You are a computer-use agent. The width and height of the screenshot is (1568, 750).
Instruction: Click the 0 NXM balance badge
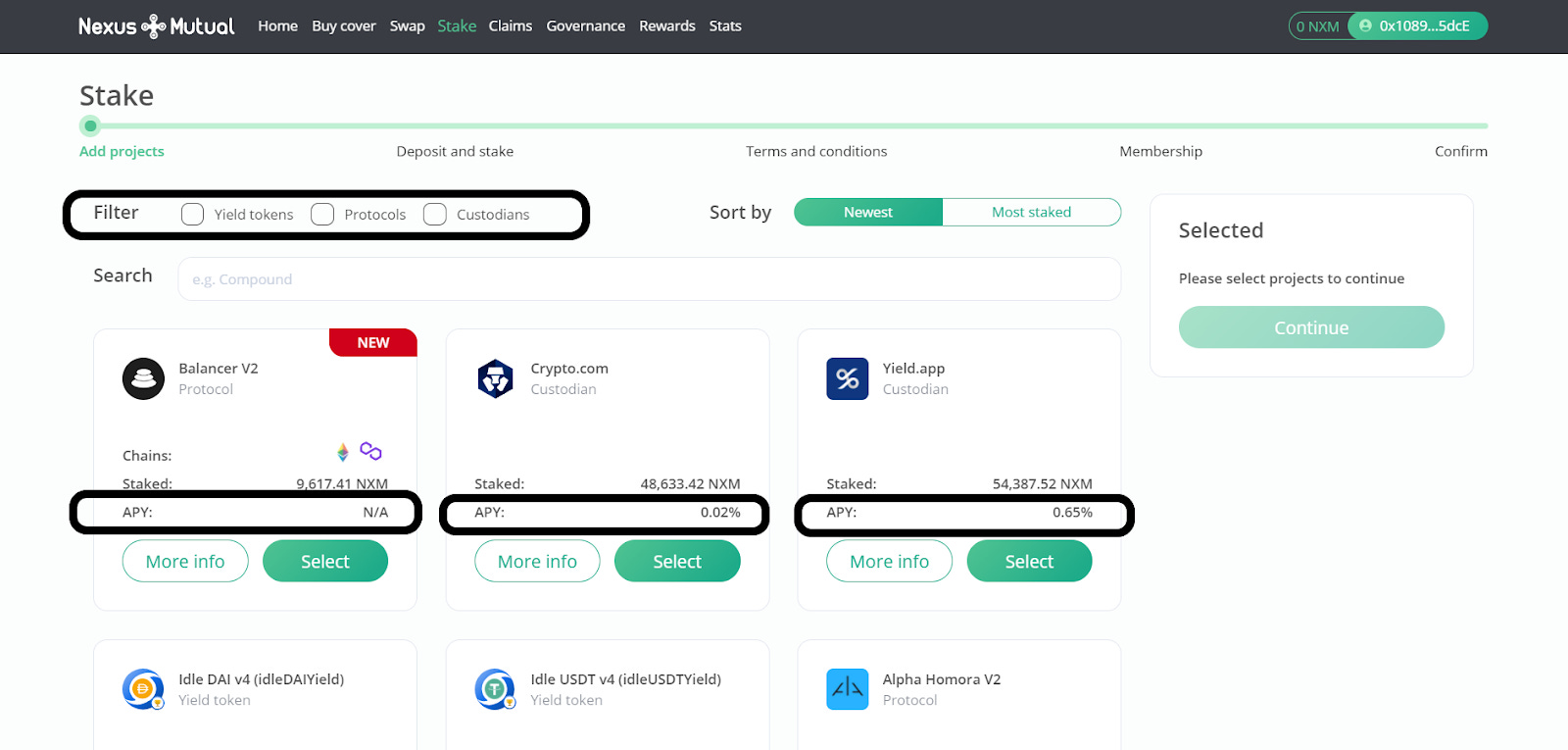[1318, 26]
